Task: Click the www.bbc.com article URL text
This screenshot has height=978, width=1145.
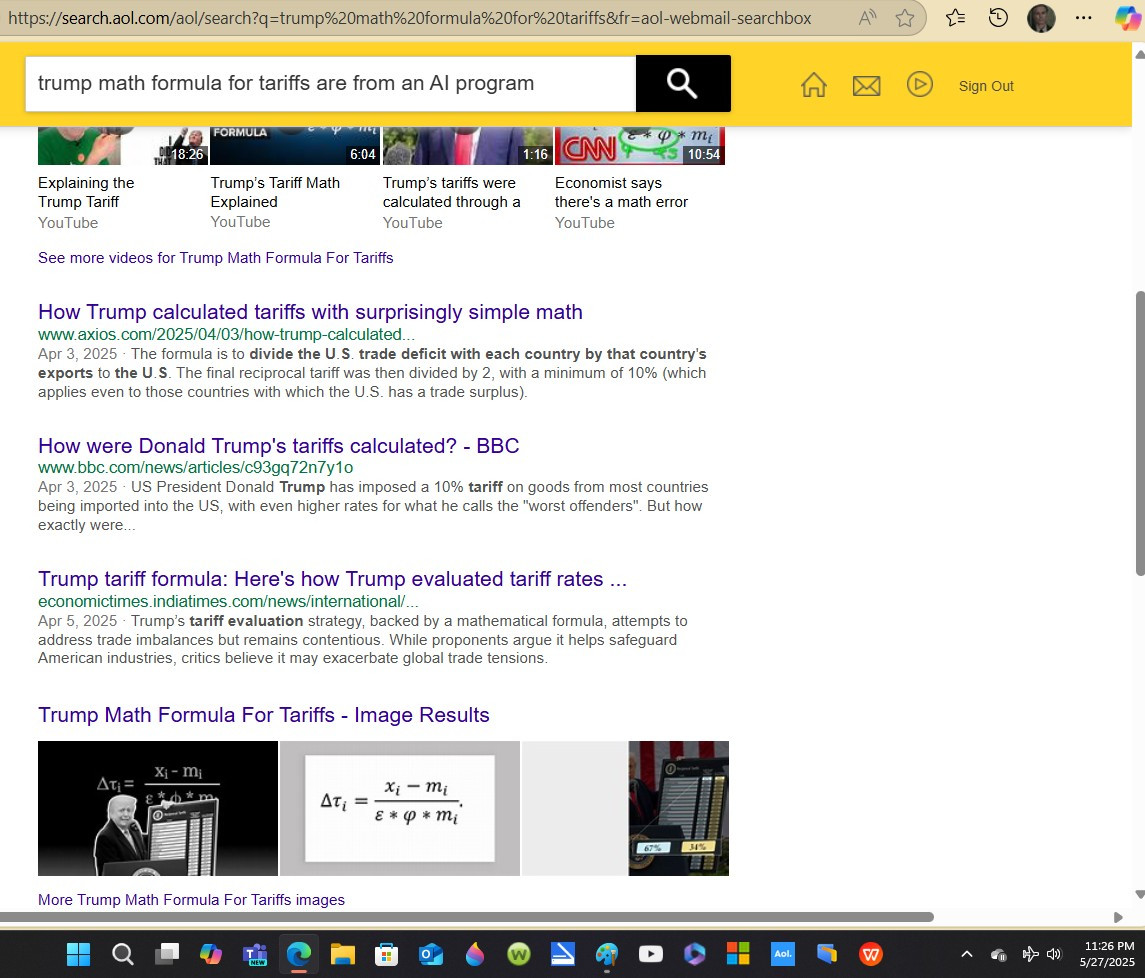Action: point(196,467)
